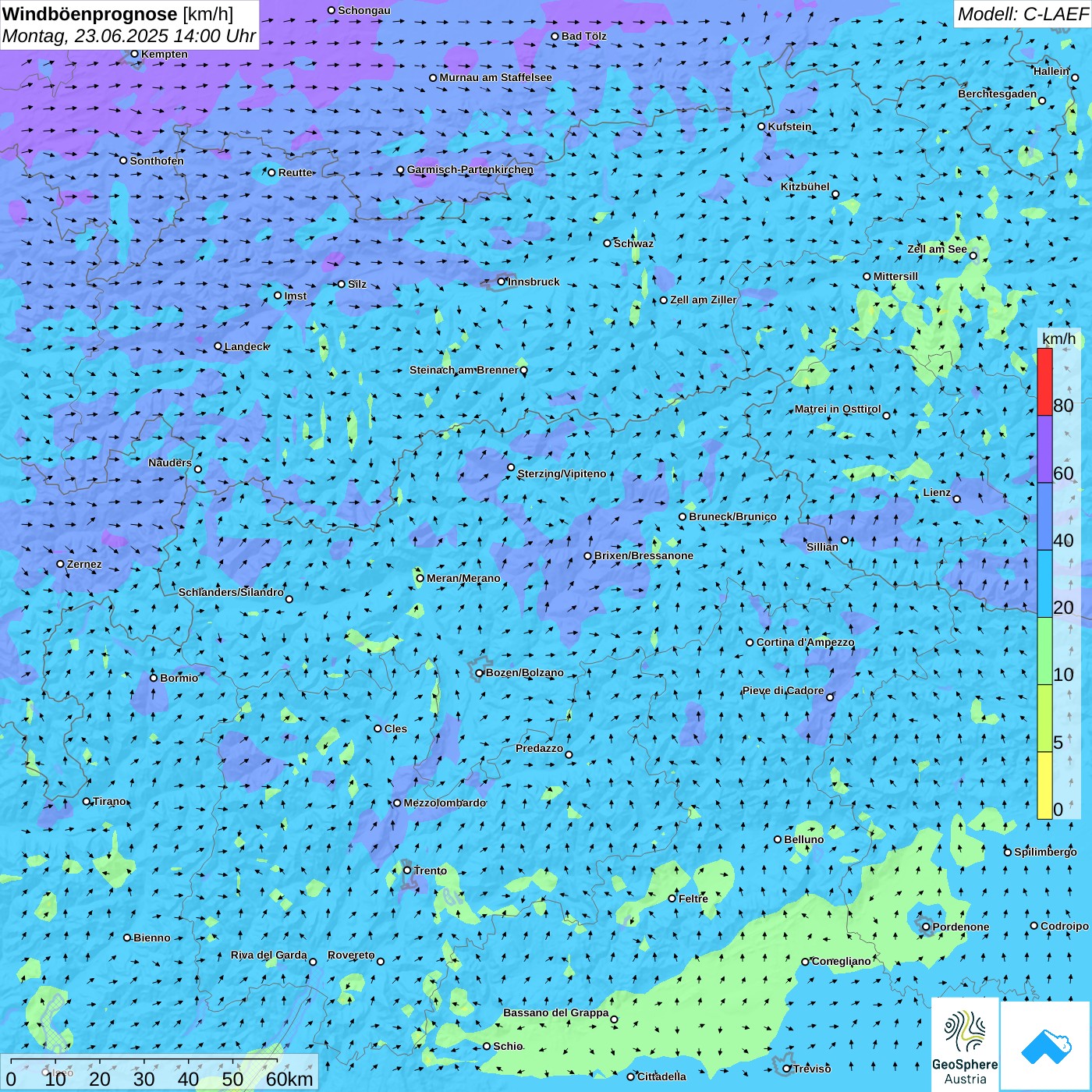Click the Belluno city label
This screenshot has width=1092, height=1092.
[803, 839]
